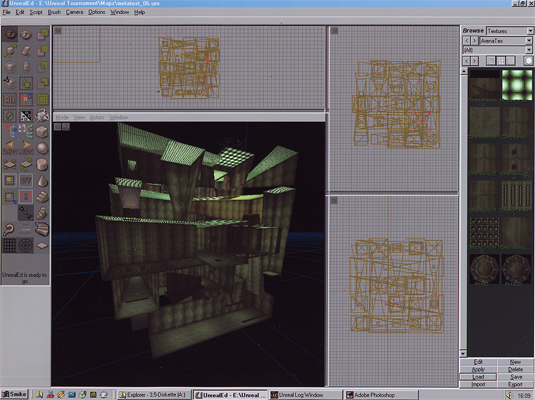Click the texture browser scrollbar down arrow

point(463,354)
